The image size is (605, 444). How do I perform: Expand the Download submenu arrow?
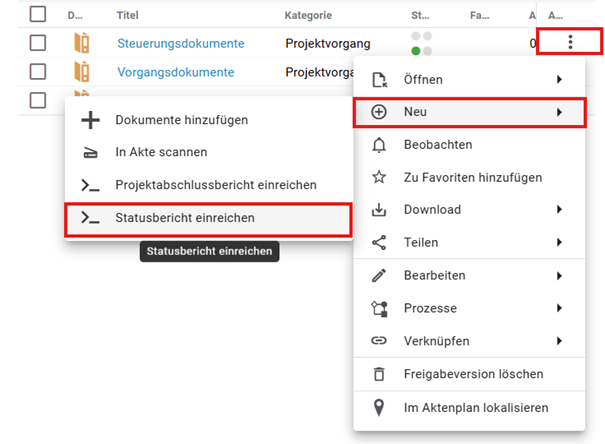(x=559, y=210)
